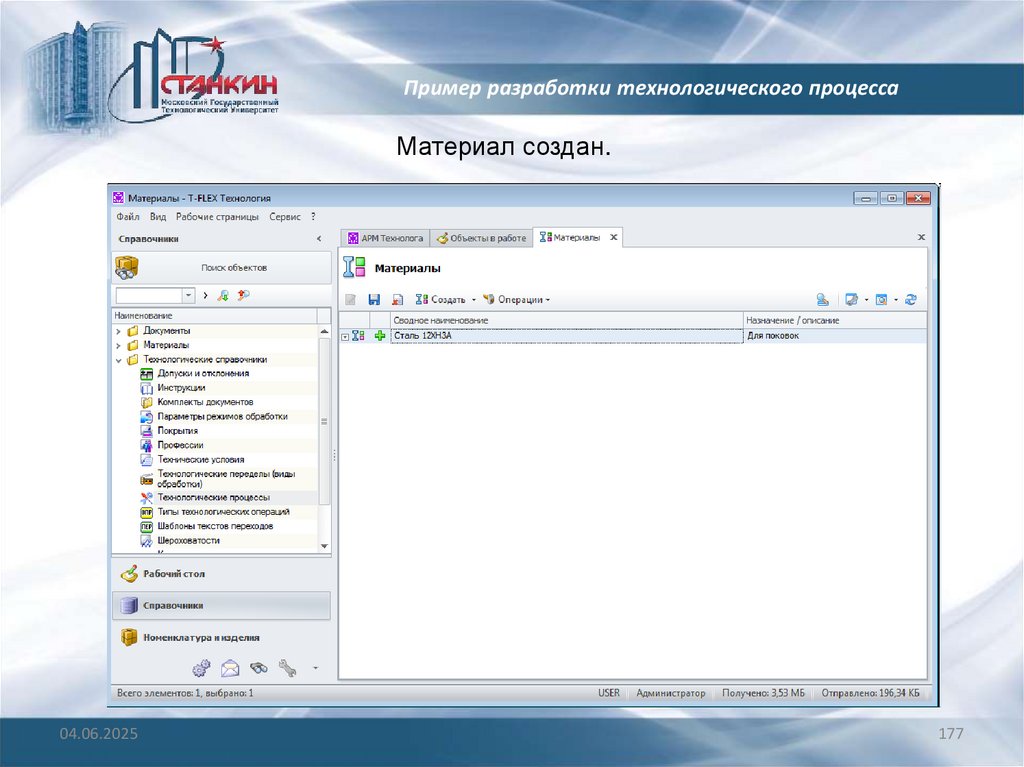Image resolution: width=1024 pixels, height=767 pixels.
Task: Select Шаблоны текстов переходов in the tree
Action: [215, 527]
